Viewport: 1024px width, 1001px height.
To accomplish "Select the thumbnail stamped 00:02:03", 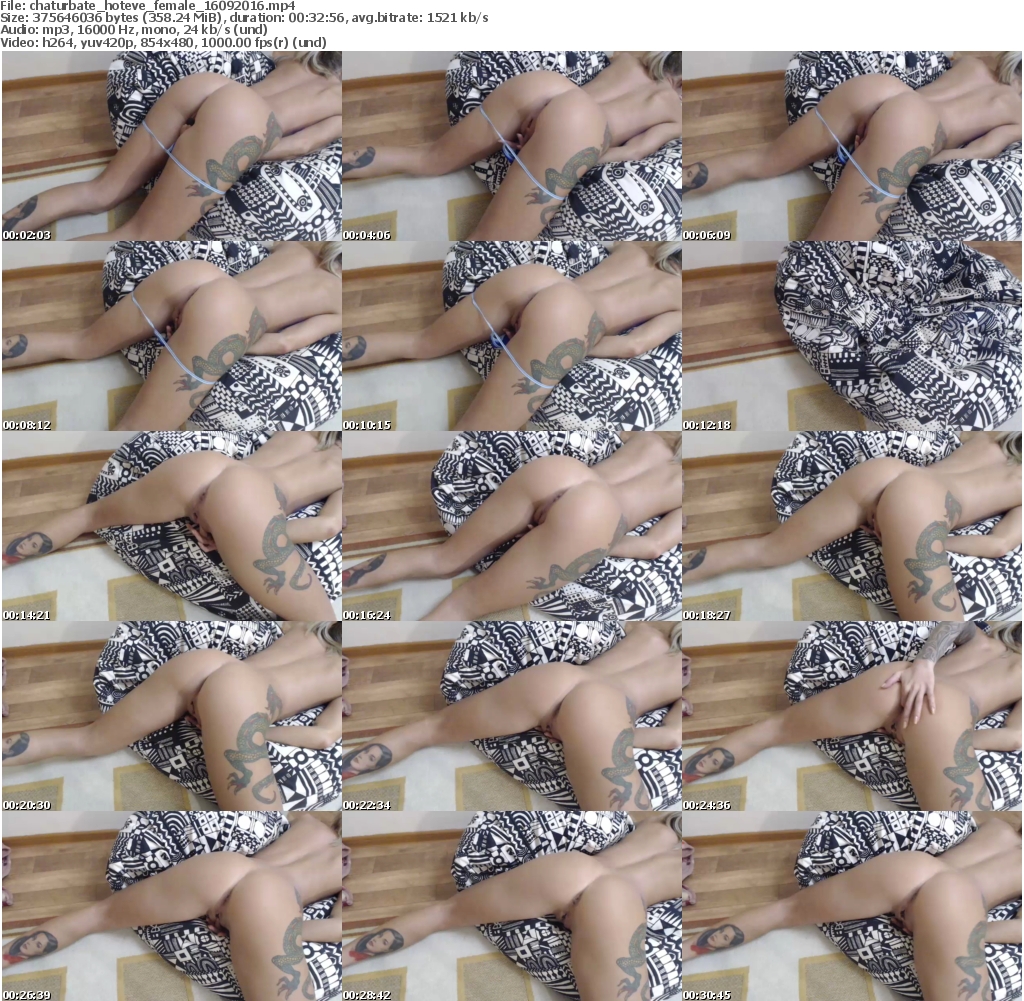I will click(x=172, y=146).
